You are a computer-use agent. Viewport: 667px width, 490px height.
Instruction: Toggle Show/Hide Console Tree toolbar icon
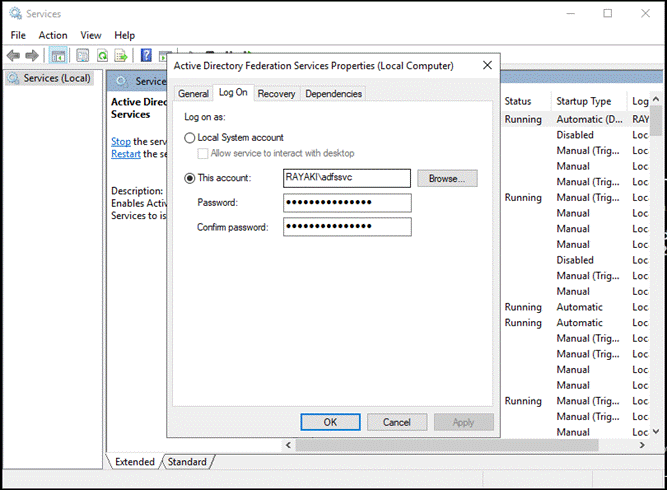tap(58, 55)
